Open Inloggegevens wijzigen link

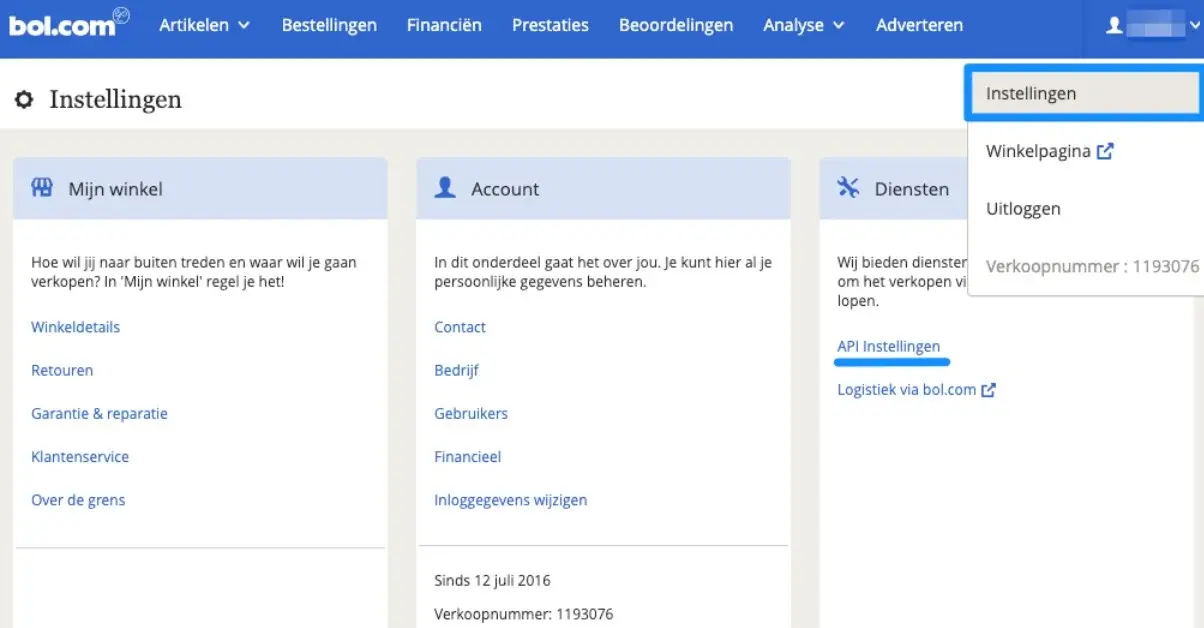[511, 500]
